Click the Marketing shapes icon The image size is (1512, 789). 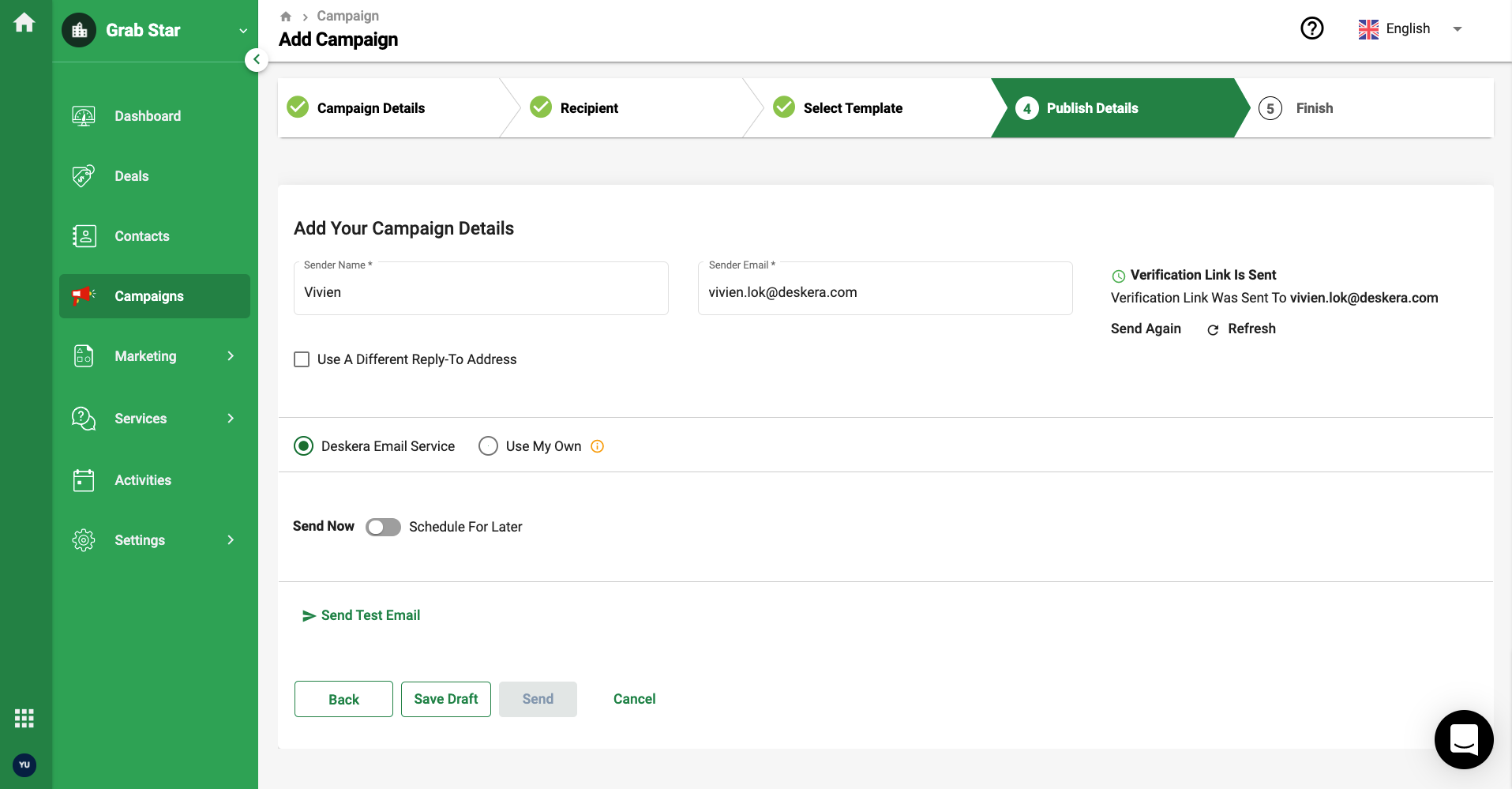(84, 356)
